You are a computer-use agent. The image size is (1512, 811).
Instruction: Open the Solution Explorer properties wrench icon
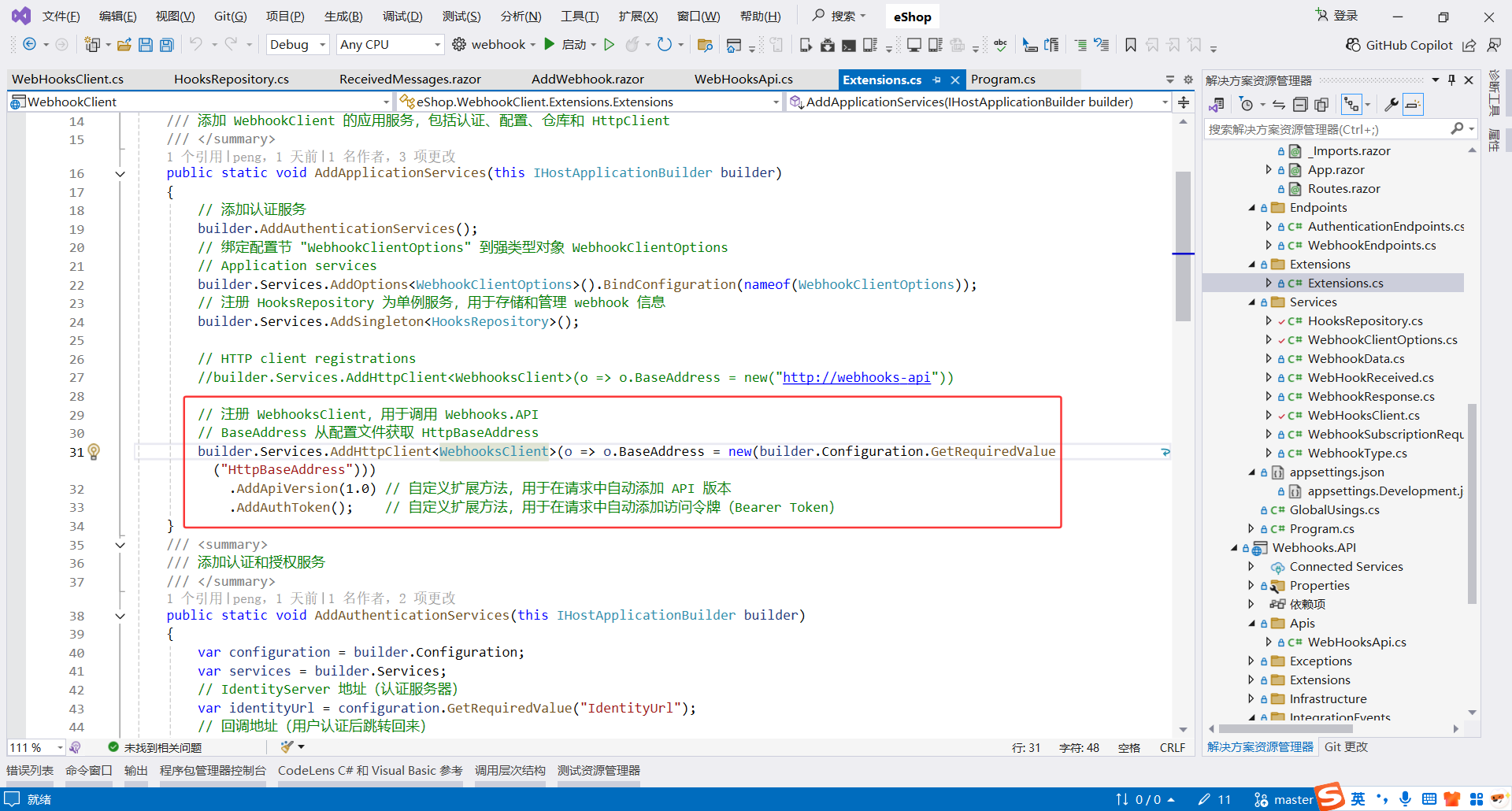pyautogui.click(x=1392, y=105)
